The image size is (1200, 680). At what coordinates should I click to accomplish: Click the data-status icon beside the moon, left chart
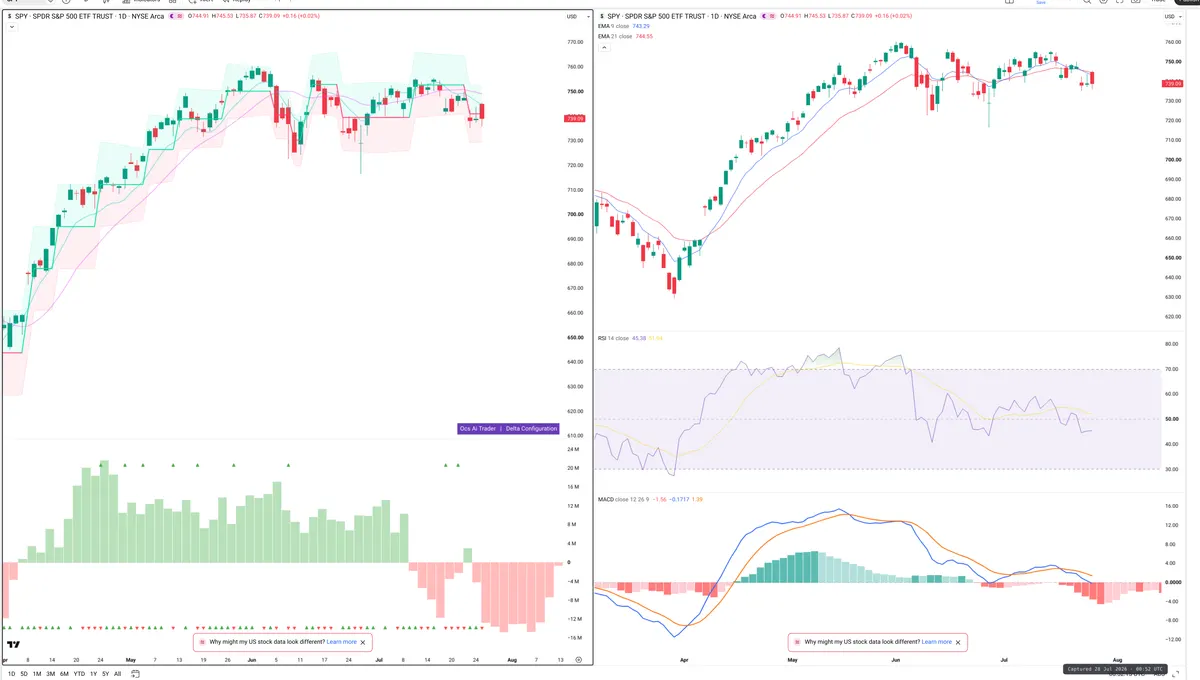pos(179,16)
